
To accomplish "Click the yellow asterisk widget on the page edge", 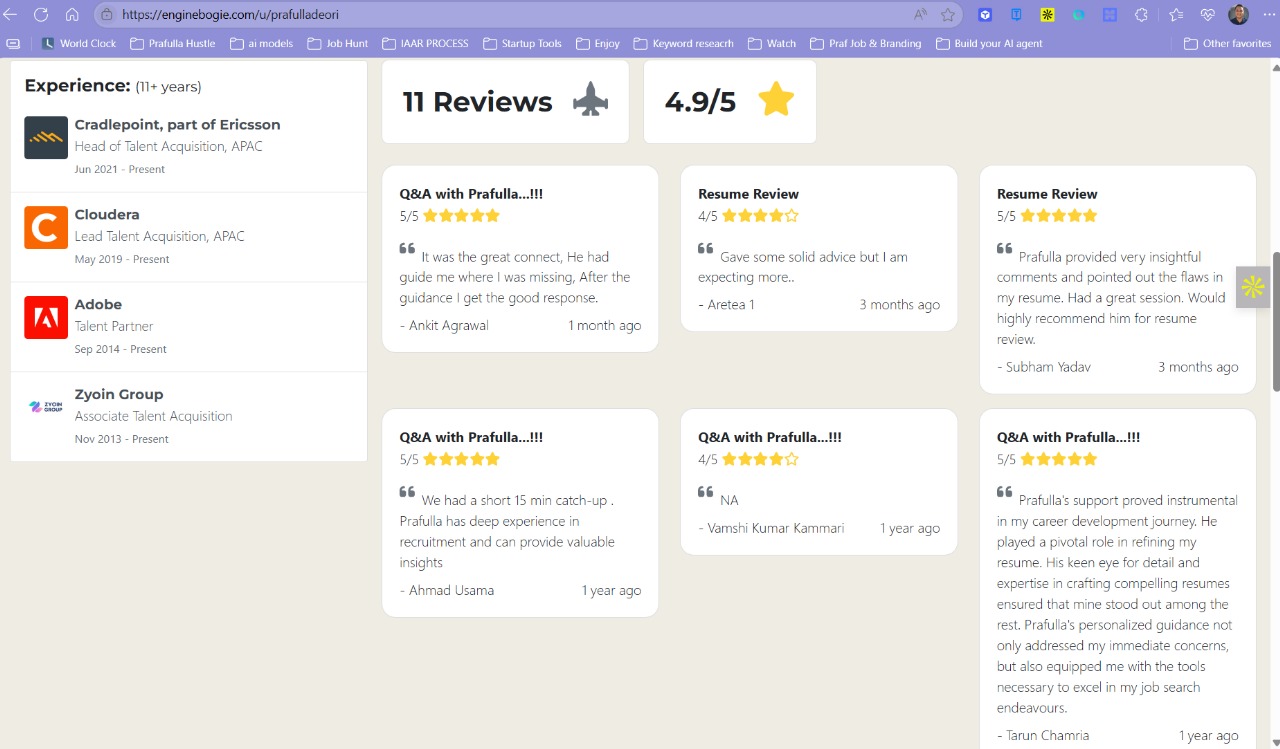I will coord(1252,287).
